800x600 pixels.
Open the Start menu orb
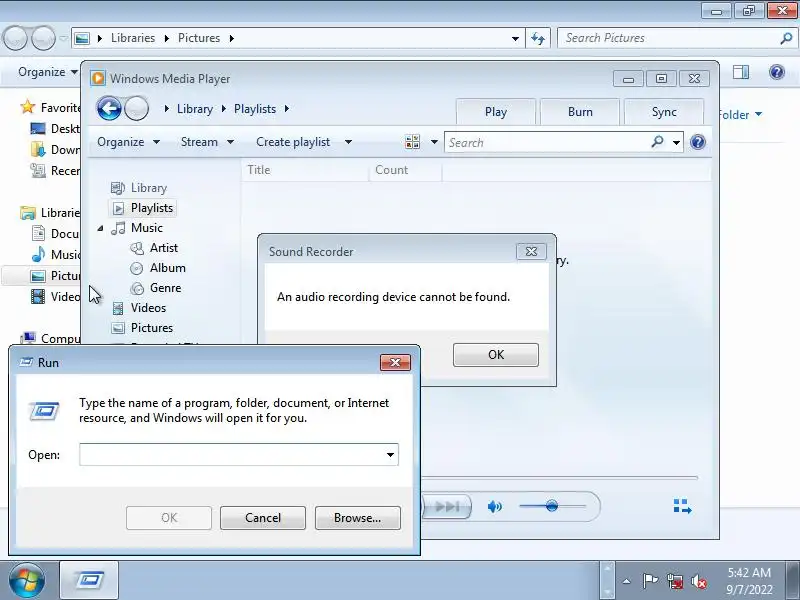[x=26, y=580]
